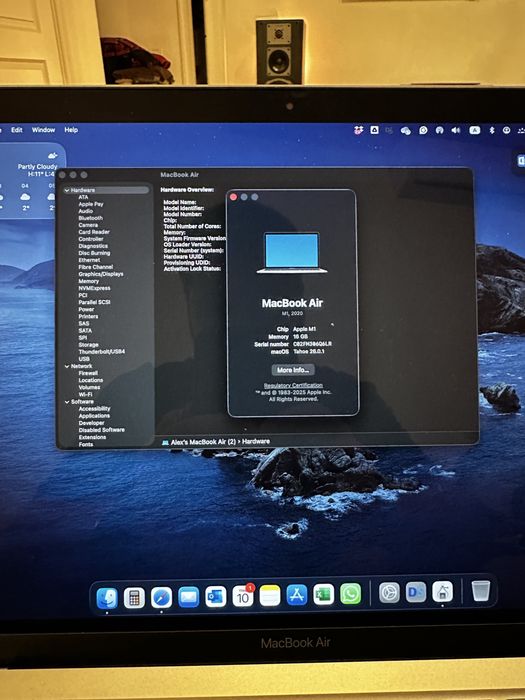Select Memory in the sidebar
525x700 pixels.
(x=88, y=281)
